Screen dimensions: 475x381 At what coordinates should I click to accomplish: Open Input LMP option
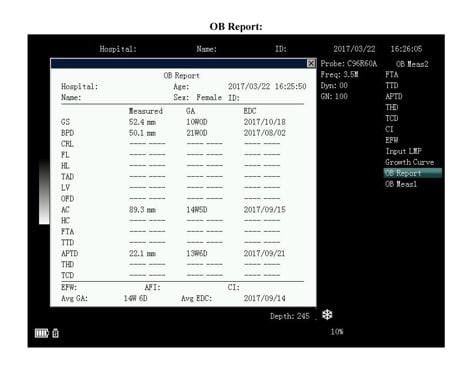[403, 151]
